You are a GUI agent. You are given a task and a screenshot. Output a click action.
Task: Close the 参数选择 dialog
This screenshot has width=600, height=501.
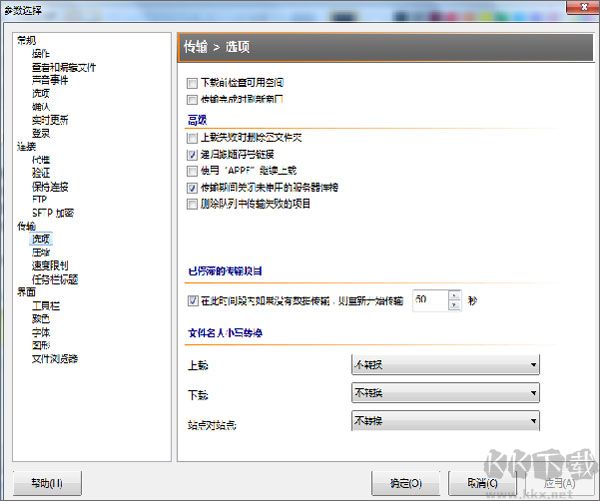pos(584,7)
